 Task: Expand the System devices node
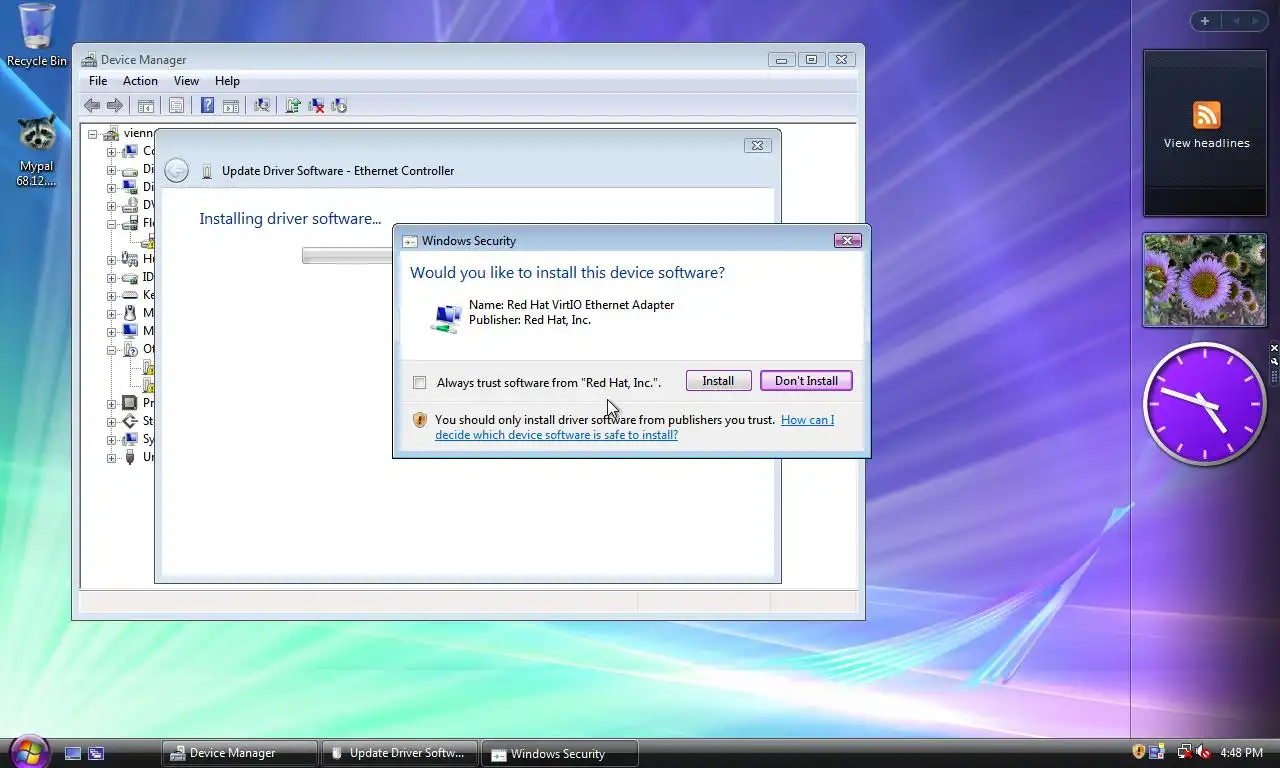[x=111, y=439]
